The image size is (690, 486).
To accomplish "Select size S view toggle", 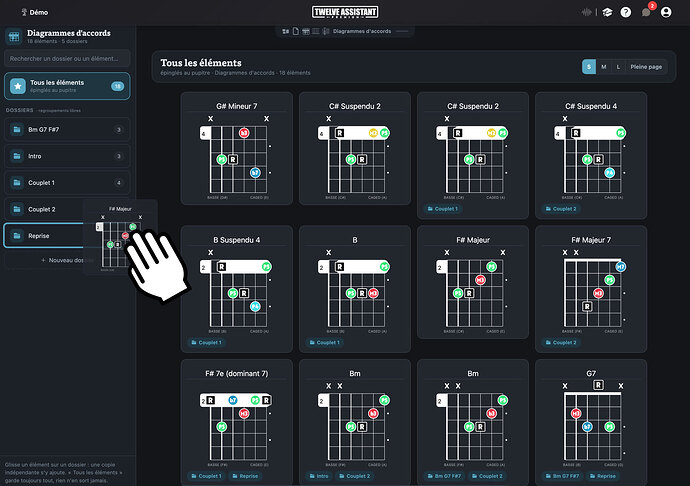I will coord(589,67).
